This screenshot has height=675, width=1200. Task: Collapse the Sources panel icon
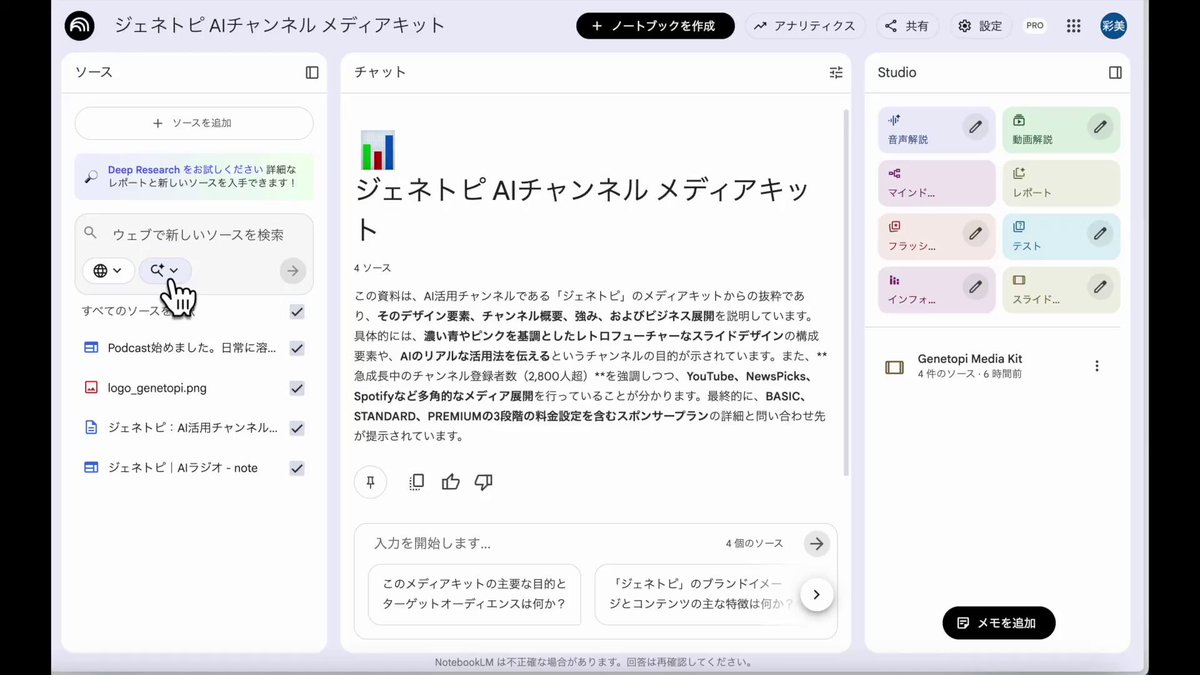pyautogui.click(x=312, y=73)
